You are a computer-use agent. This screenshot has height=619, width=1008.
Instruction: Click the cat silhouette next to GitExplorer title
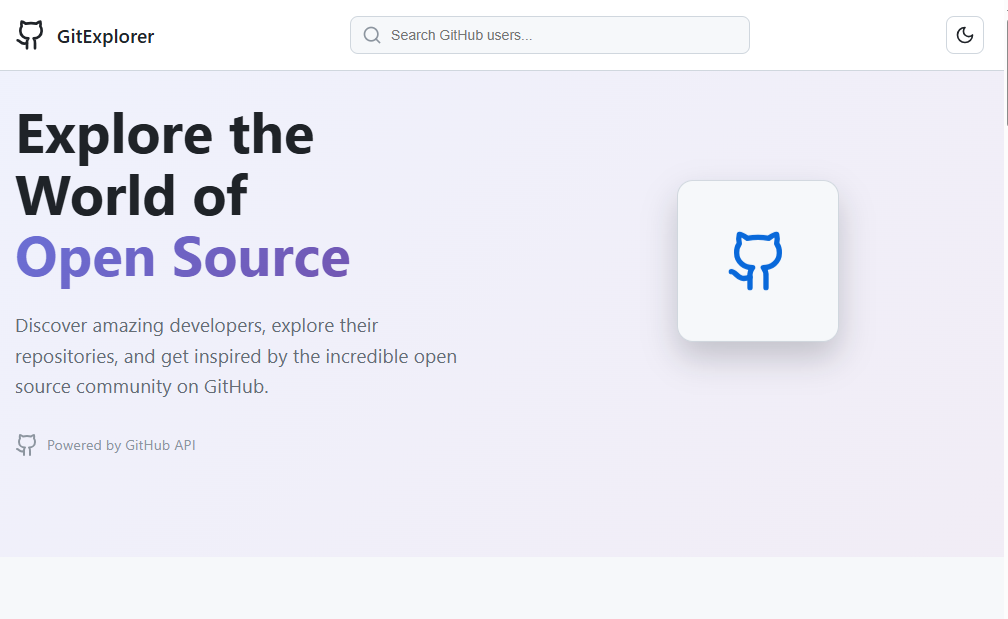pos(30,34)
